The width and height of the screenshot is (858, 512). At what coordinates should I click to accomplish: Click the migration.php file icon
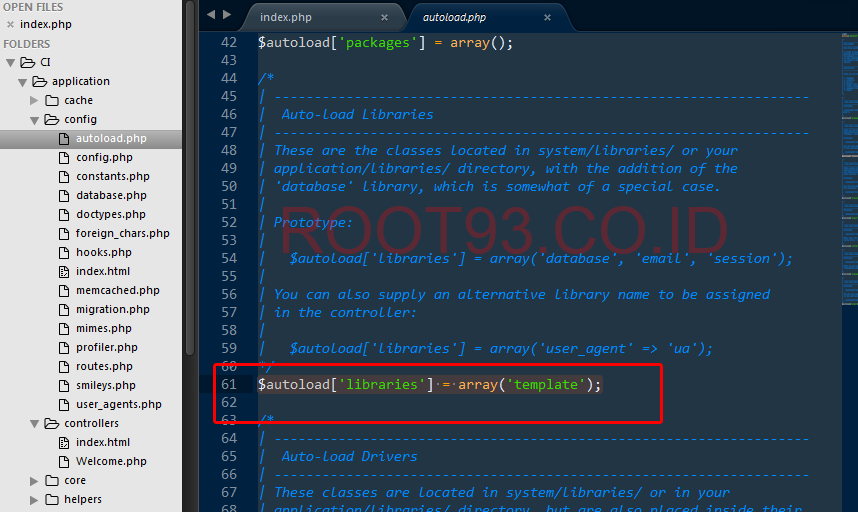pyautogui.click(x=64, y=310)
